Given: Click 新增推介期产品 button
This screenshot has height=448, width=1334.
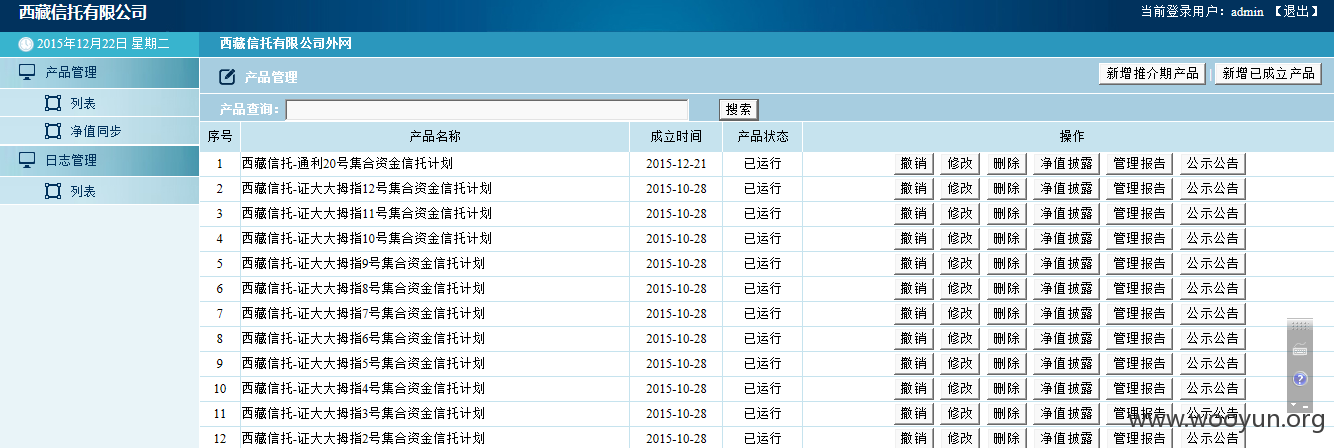Looking at the screenshot, I should click(1153, 74).
